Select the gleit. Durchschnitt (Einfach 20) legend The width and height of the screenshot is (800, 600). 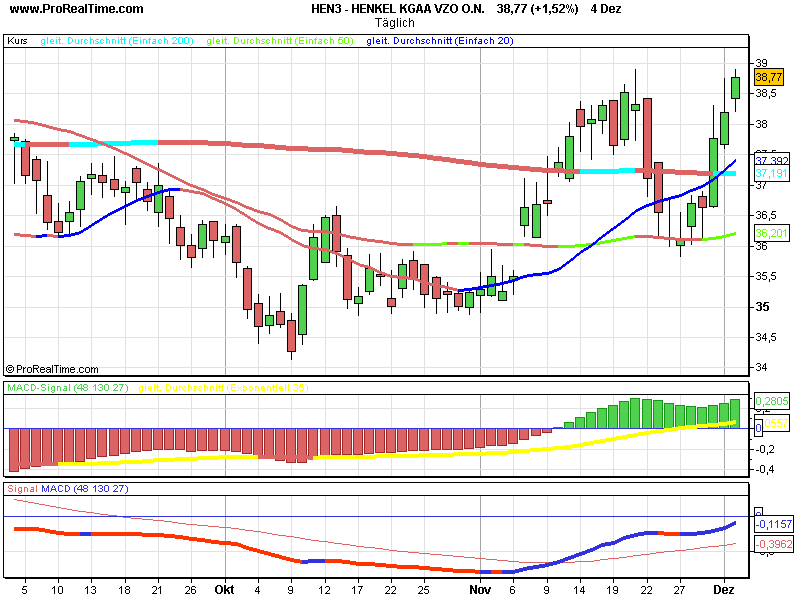click(440, 41)
